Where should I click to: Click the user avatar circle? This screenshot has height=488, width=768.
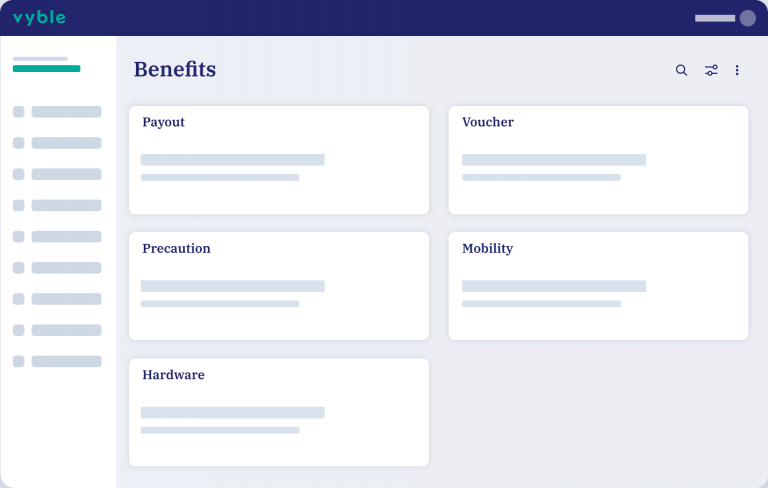tap(747, 18)
